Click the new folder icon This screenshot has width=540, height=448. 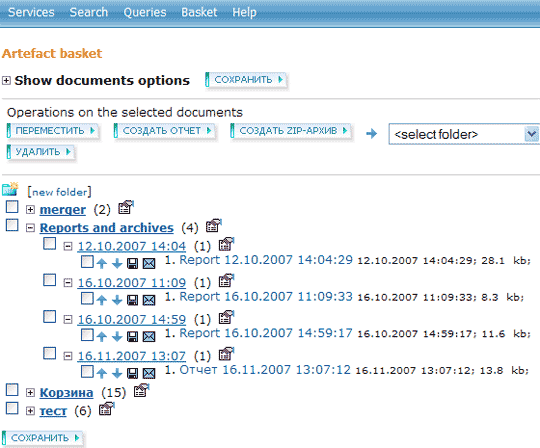pyautogui.click(x=10, y=189)
